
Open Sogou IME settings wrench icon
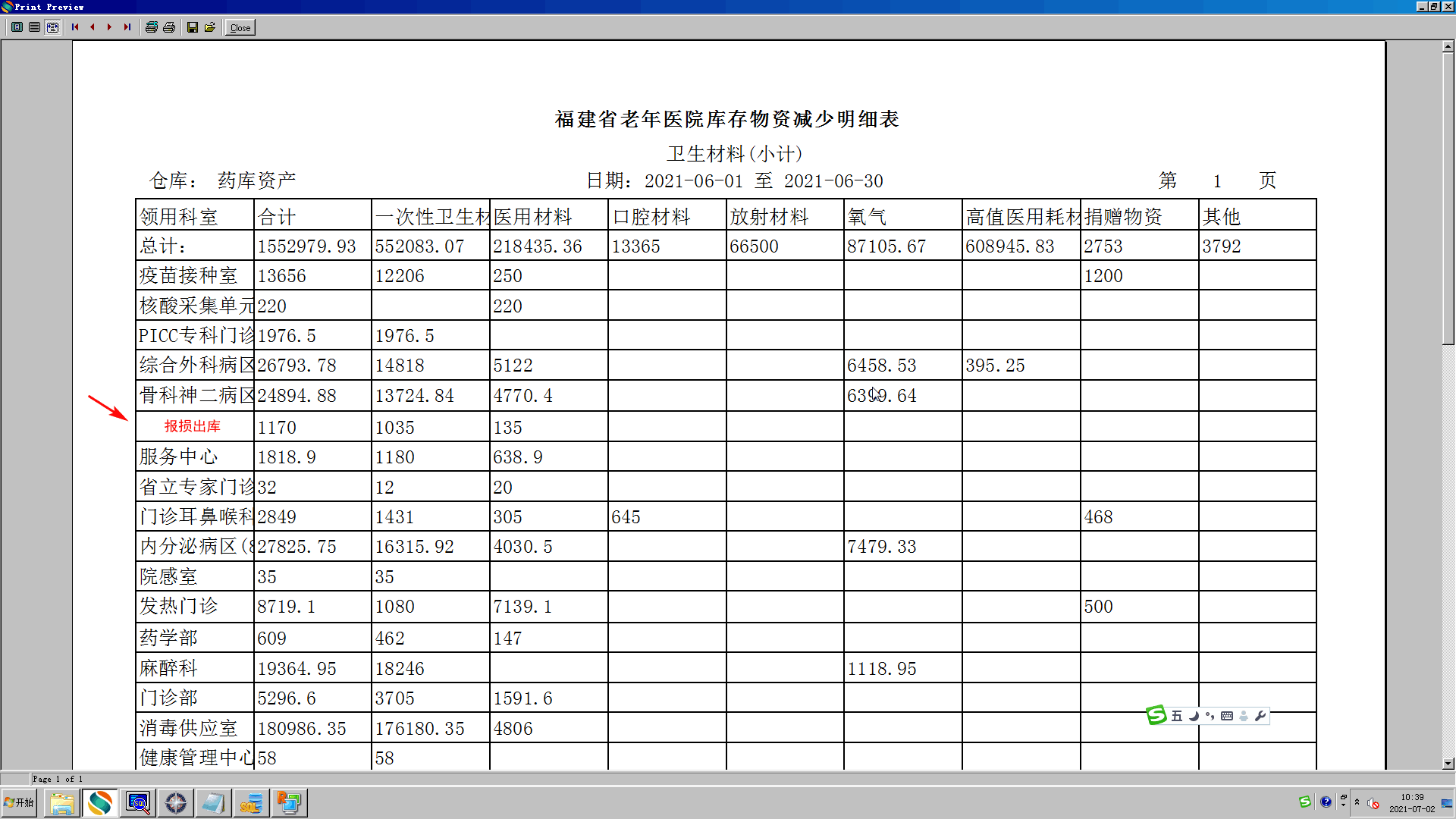click(x=1260, y=716)
